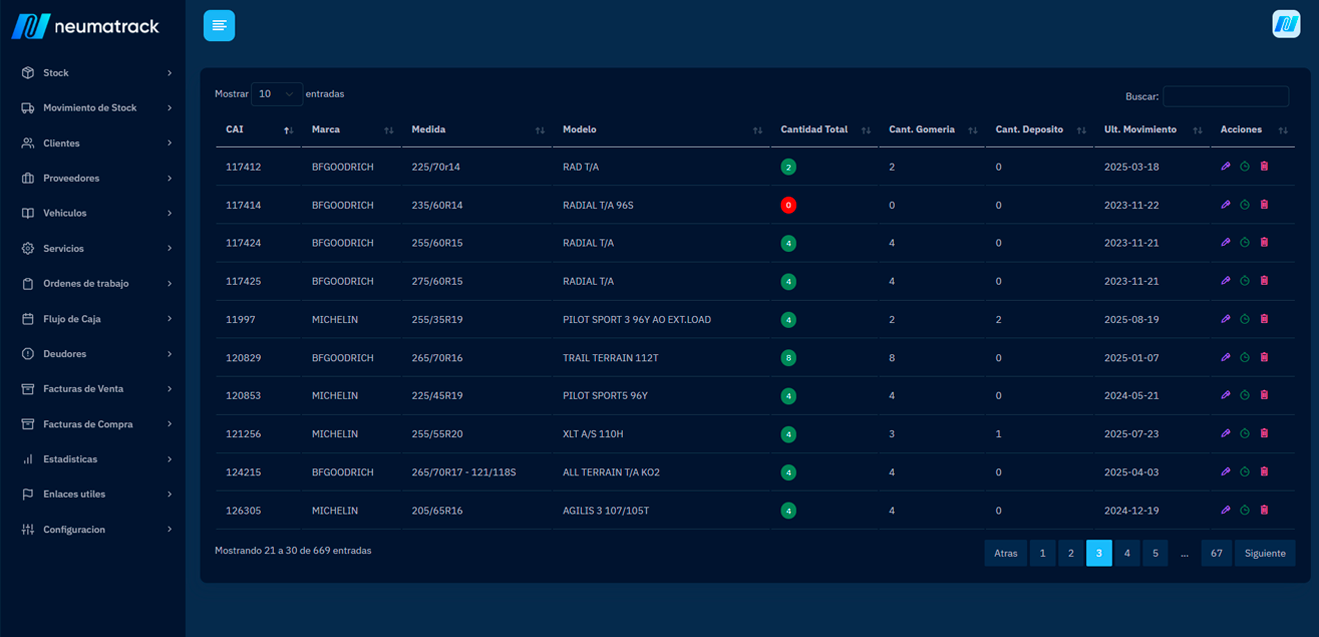Sort by Ult. Movimiento column
This screenshot has width=1319, height=637.
(x=1151, y=130)
